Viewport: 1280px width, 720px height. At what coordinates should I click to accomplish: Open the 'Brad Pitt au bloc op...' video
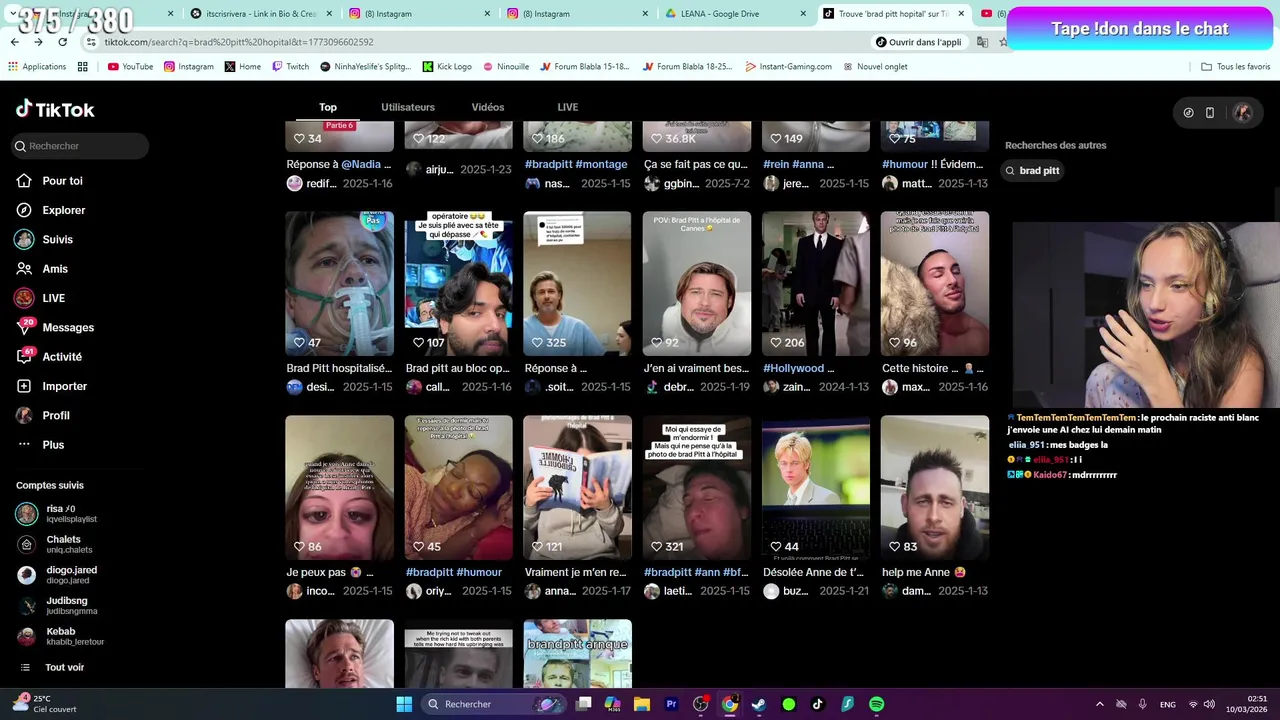(x=458, y=283)
